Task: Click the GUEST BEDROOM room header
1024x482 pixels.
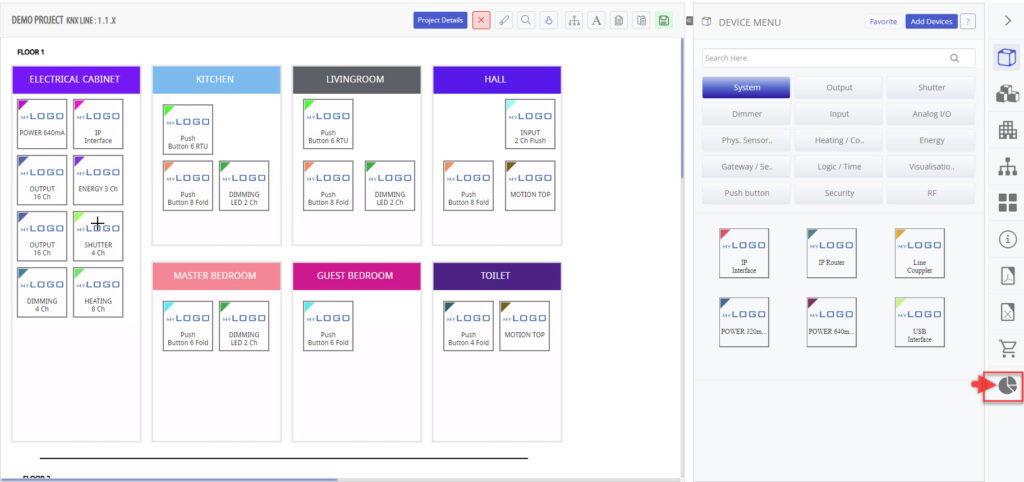Action: pyautogui.click(x=357, y=276)
